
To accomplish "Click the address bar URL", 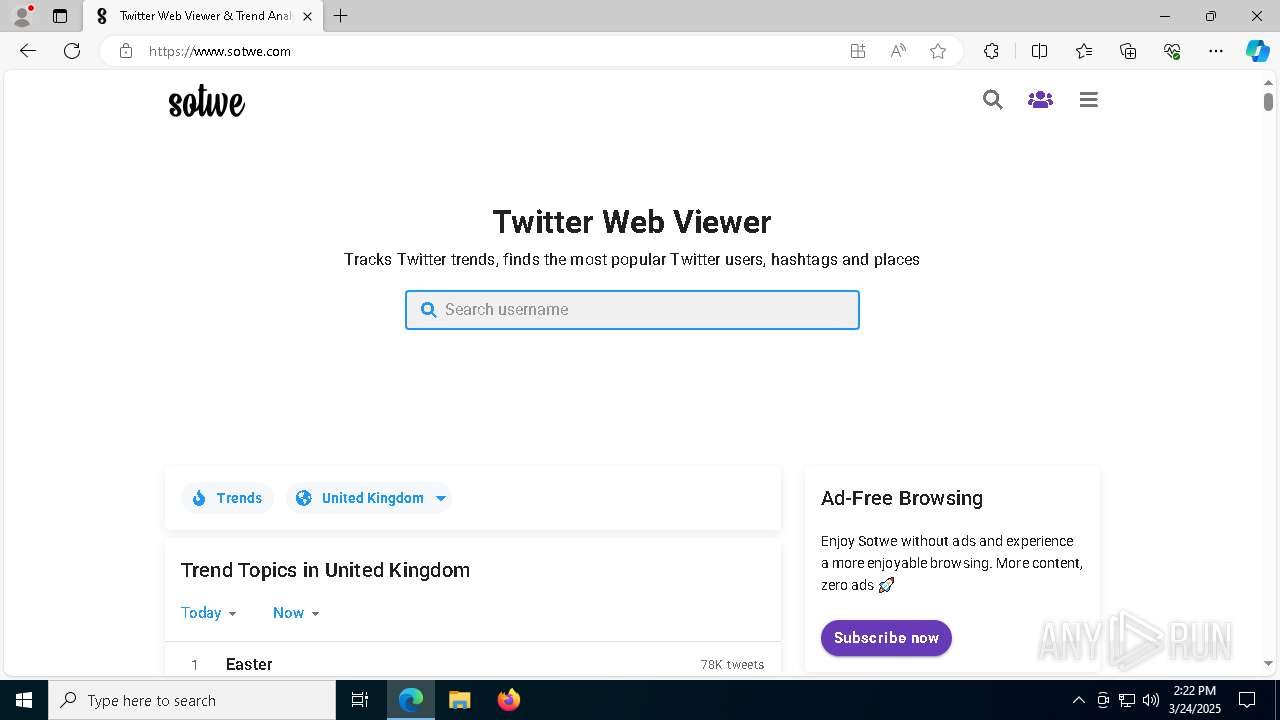I will tap(220, 51).
